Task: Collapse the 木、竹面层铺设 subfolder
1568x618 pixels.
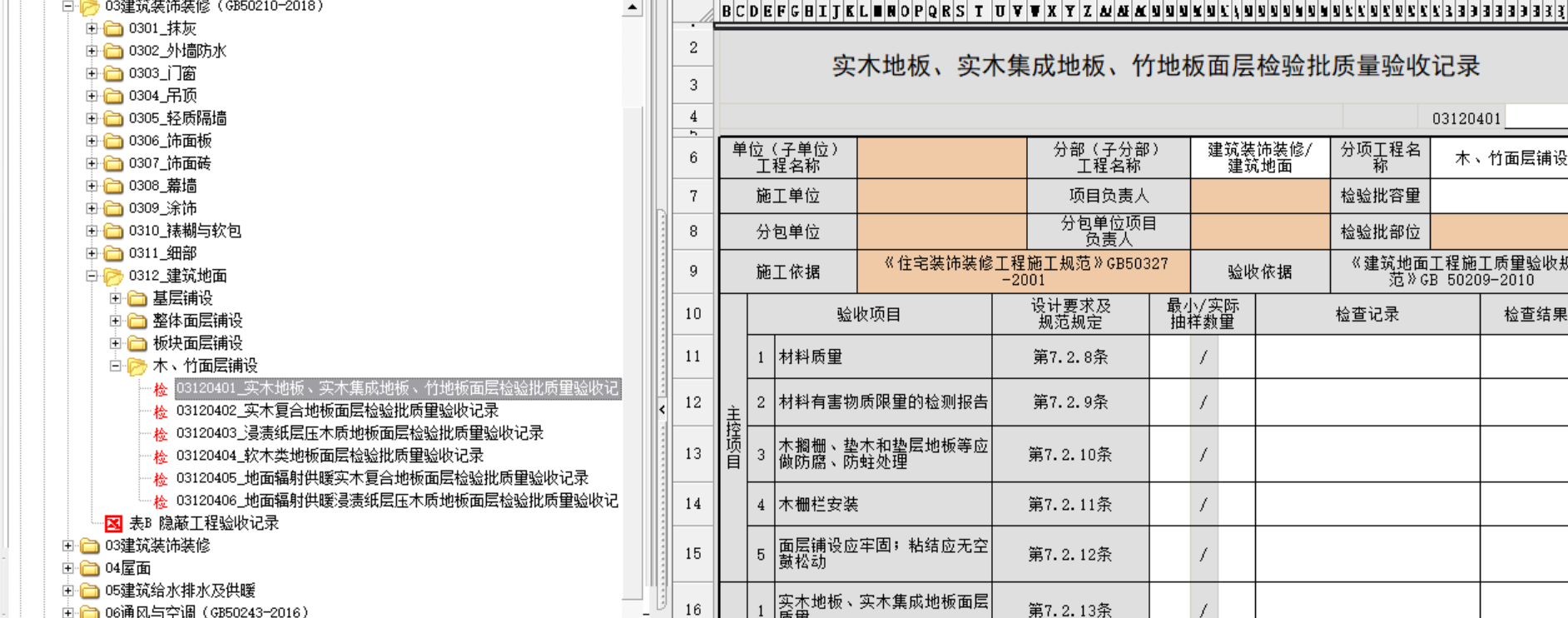Action: point(115,366)
